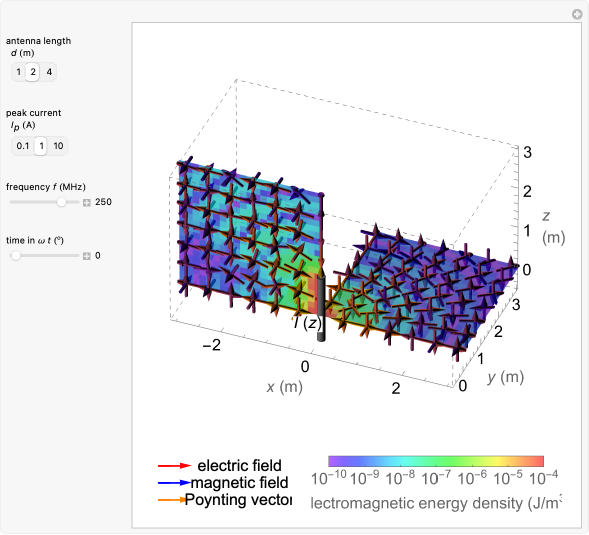589x535 pixels.
Task: Open the panel options plus icon
Action: point(577,14)
